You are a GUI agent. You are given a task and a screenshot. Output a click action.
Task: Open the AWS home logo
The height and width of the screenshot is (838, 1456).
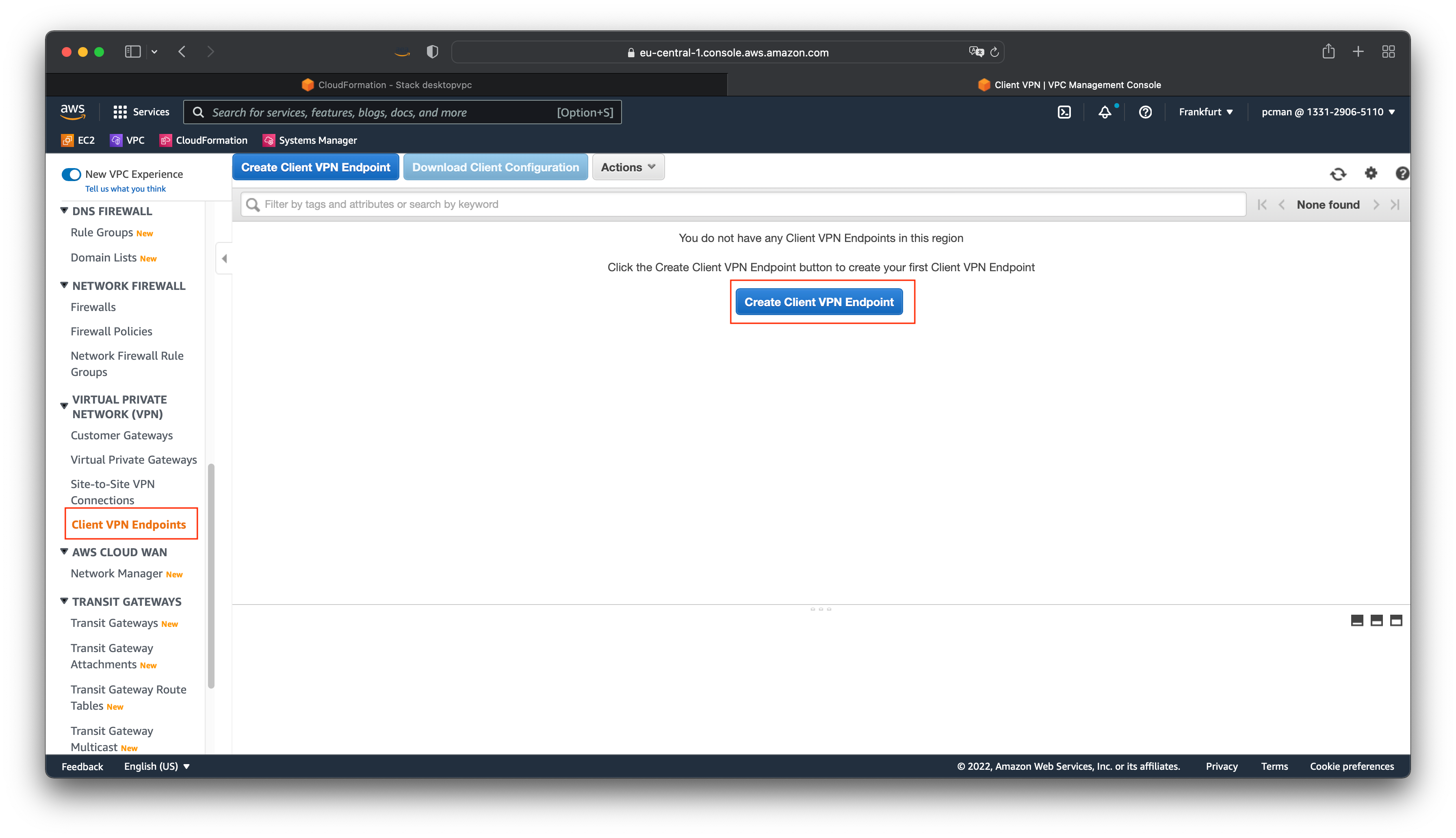pyautogui.click(x=73, y=112)
